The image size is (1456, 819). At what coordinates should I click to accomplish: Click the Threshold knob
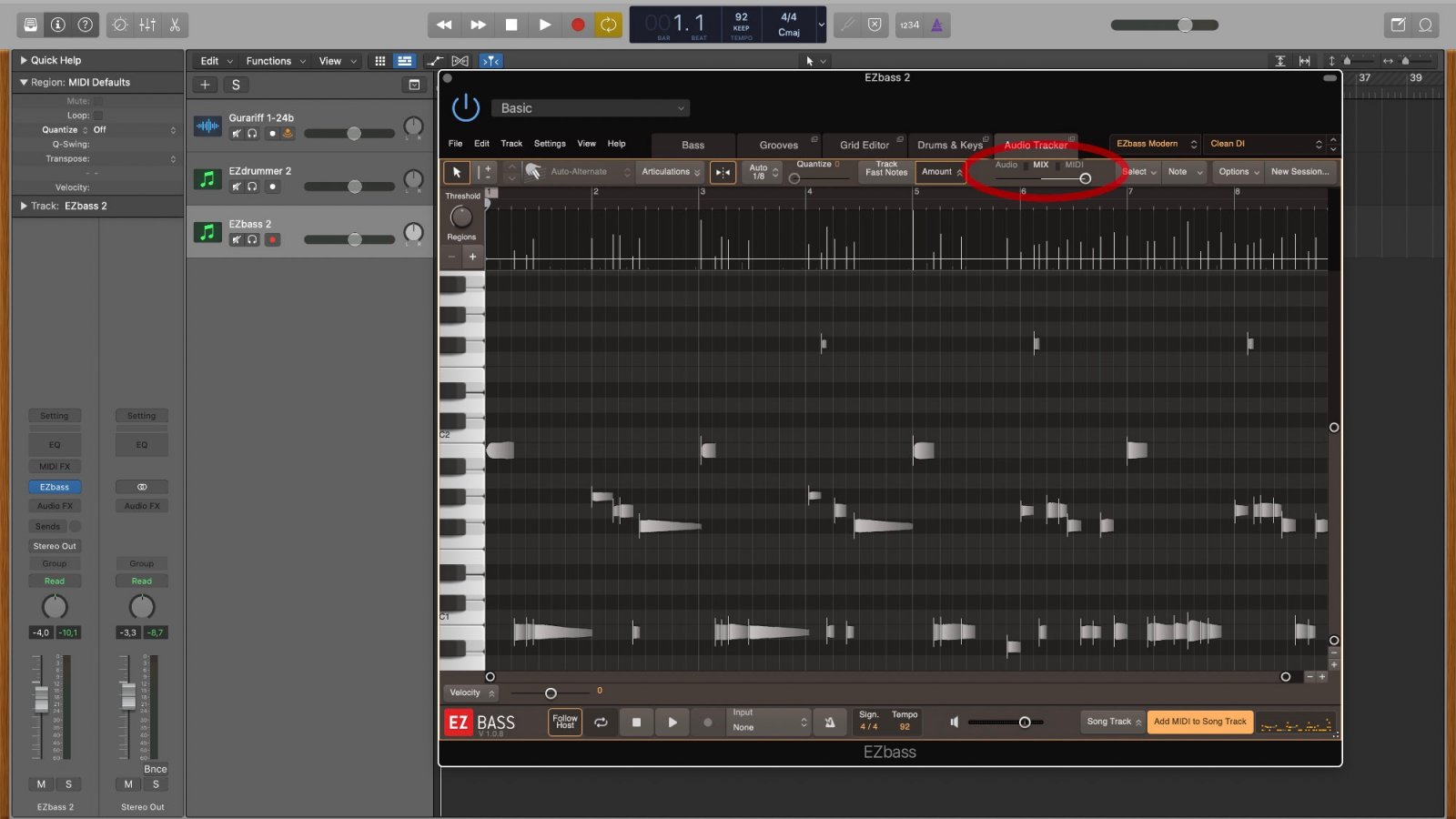(461, 217)
